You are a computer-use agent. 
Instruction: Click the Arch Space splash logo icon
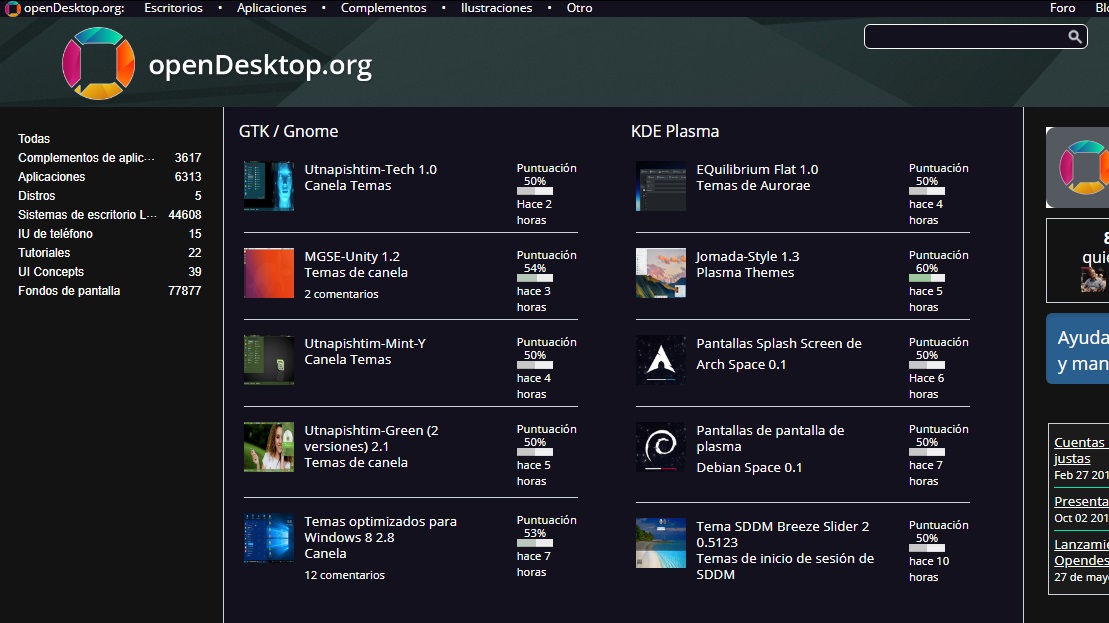(x=661, y=360)
